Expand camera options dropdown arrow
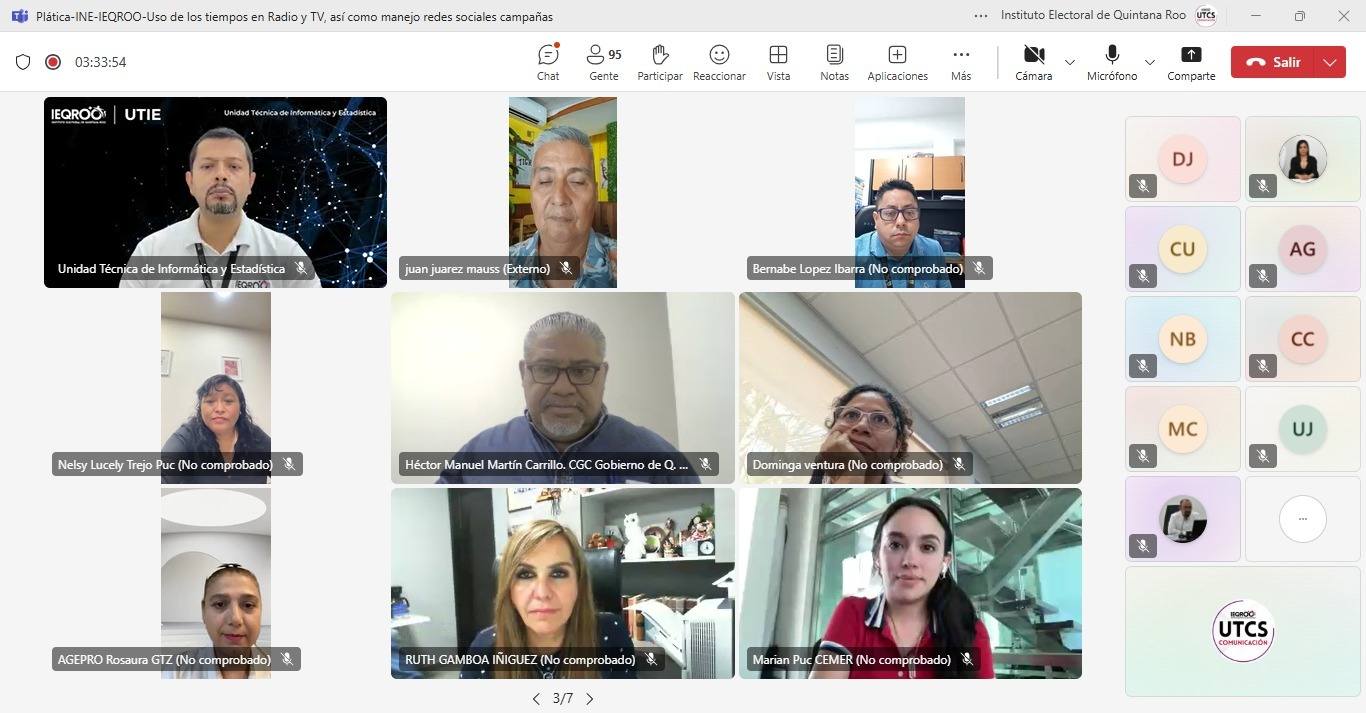The height and width of the screenshot is (713, 1366). click(1070, 62)
